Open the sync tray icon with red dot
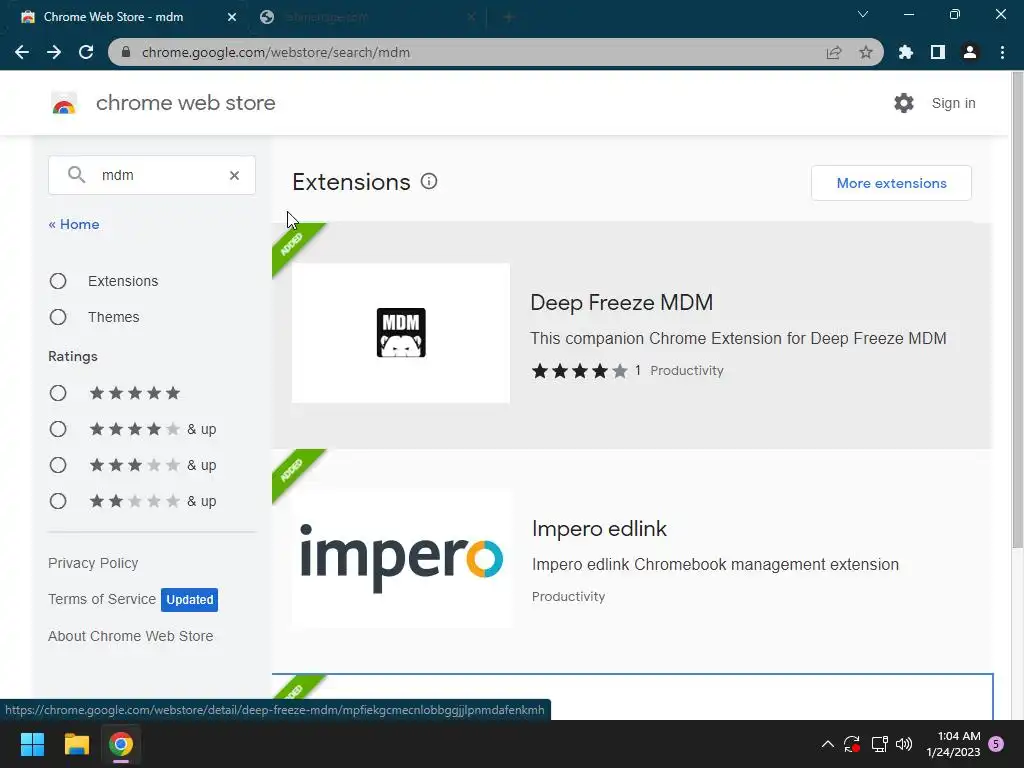This screenshot has height=768, width=1024. 852,744
